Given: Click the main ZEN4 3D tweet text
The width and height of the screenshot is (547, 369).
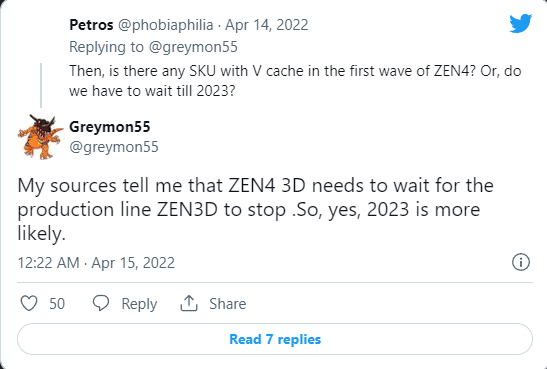Looking at the screenshot, I should [255, 209].
